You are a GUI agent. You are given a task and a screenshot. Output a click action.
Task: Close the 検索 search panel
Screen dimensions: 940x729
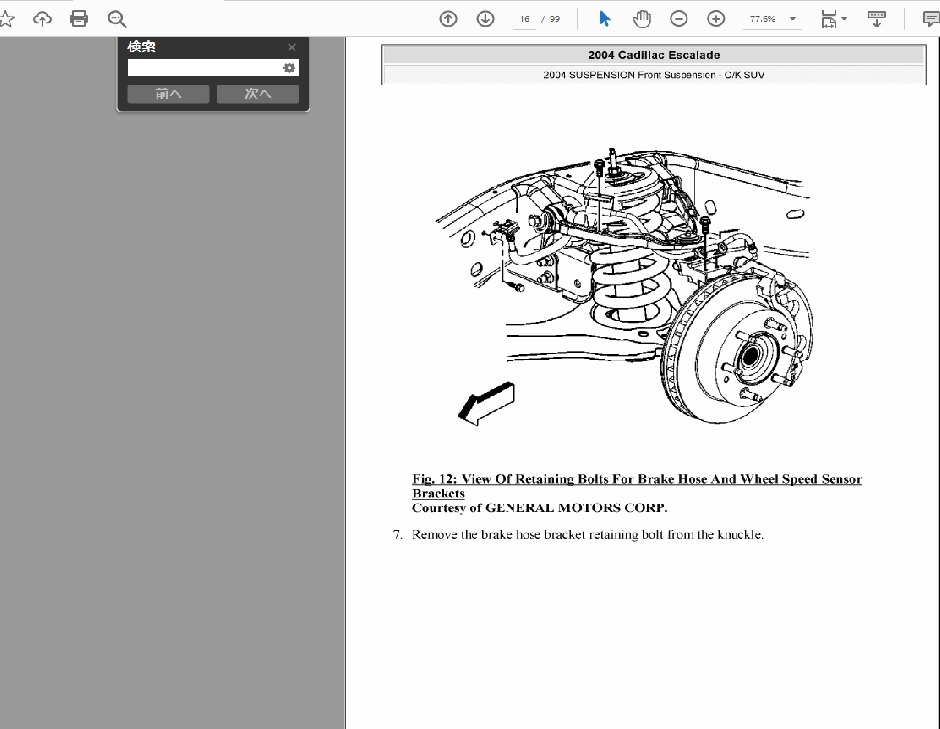coord(292,47)
